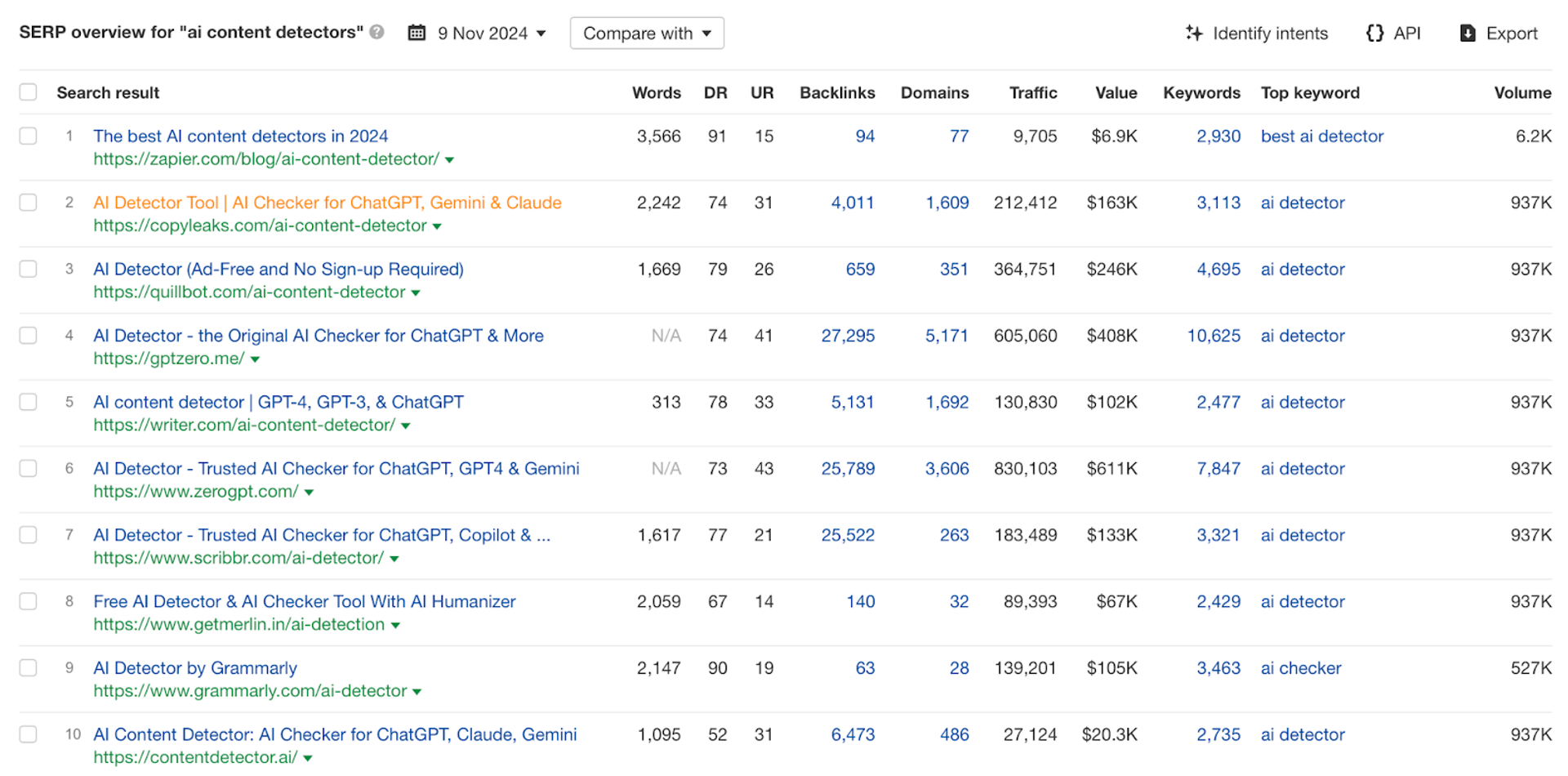Image resolution: width=1568 pixels, height=776 pixels.
Task: Click backlinks count 4,011 for copyleaks
Action: 853,203
